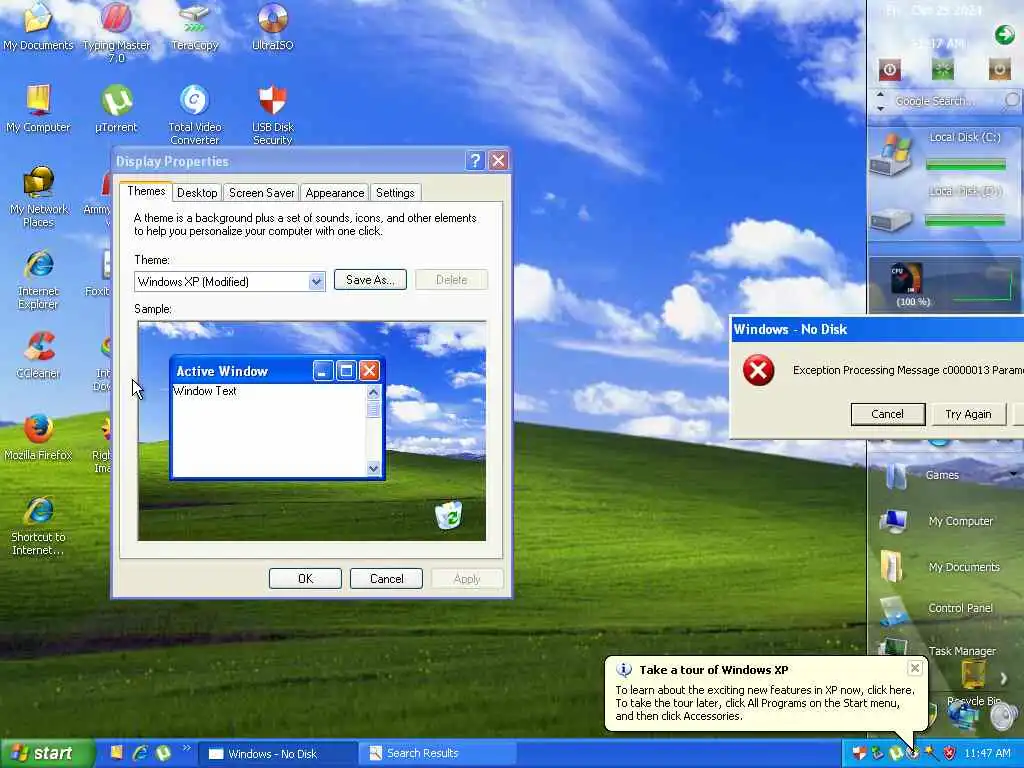Click taskbar clock showing 11:47 AM

coord(987,753)
